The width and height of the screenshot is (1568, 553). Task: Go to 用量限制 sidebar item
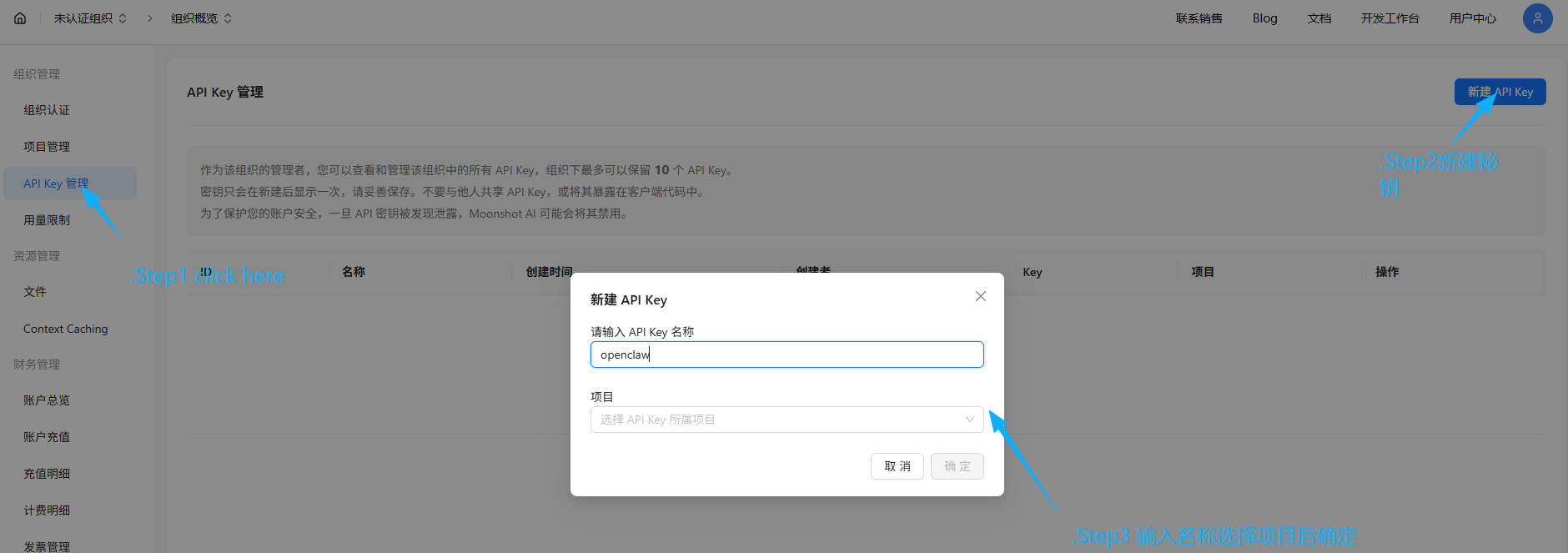click(47, 220)
